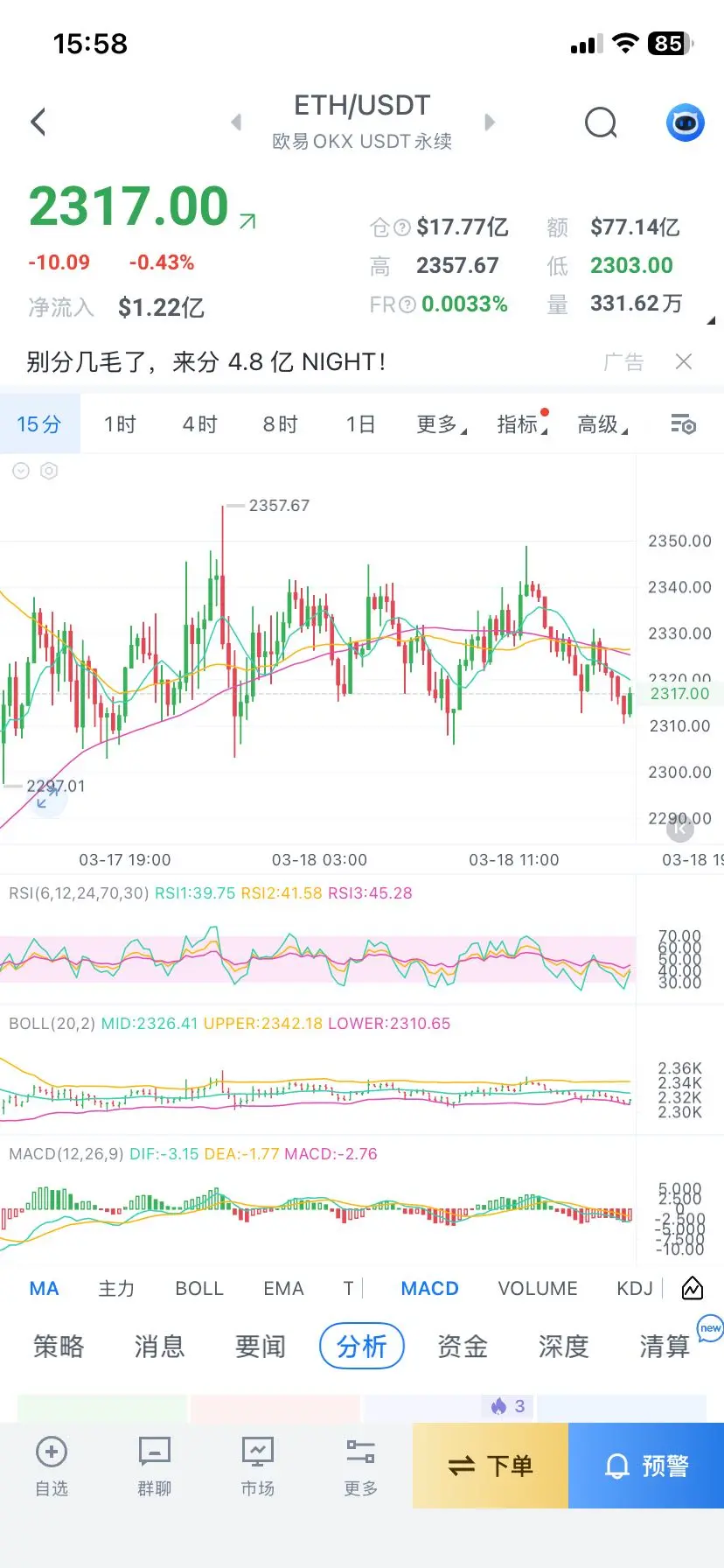Tap the hexagon settings icon above chart
Screen dimensions: 724x1568
[x=50, y=471]
